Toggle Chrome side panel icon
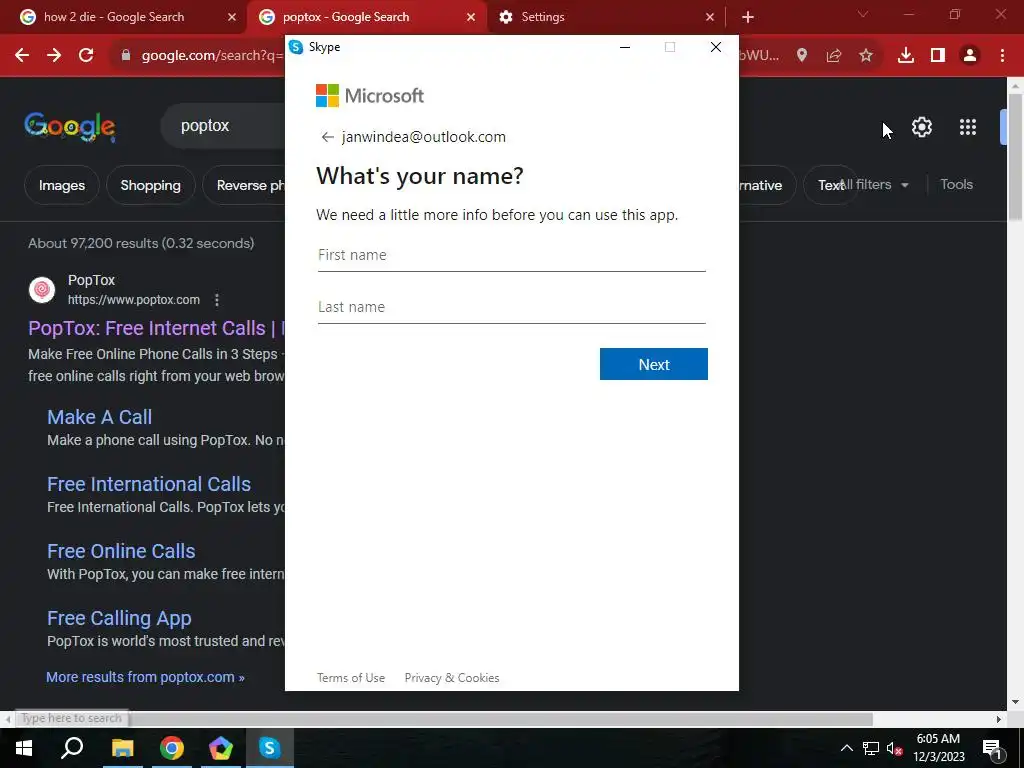This screenshot has height=768, width=1024. [x=938, y=56]
